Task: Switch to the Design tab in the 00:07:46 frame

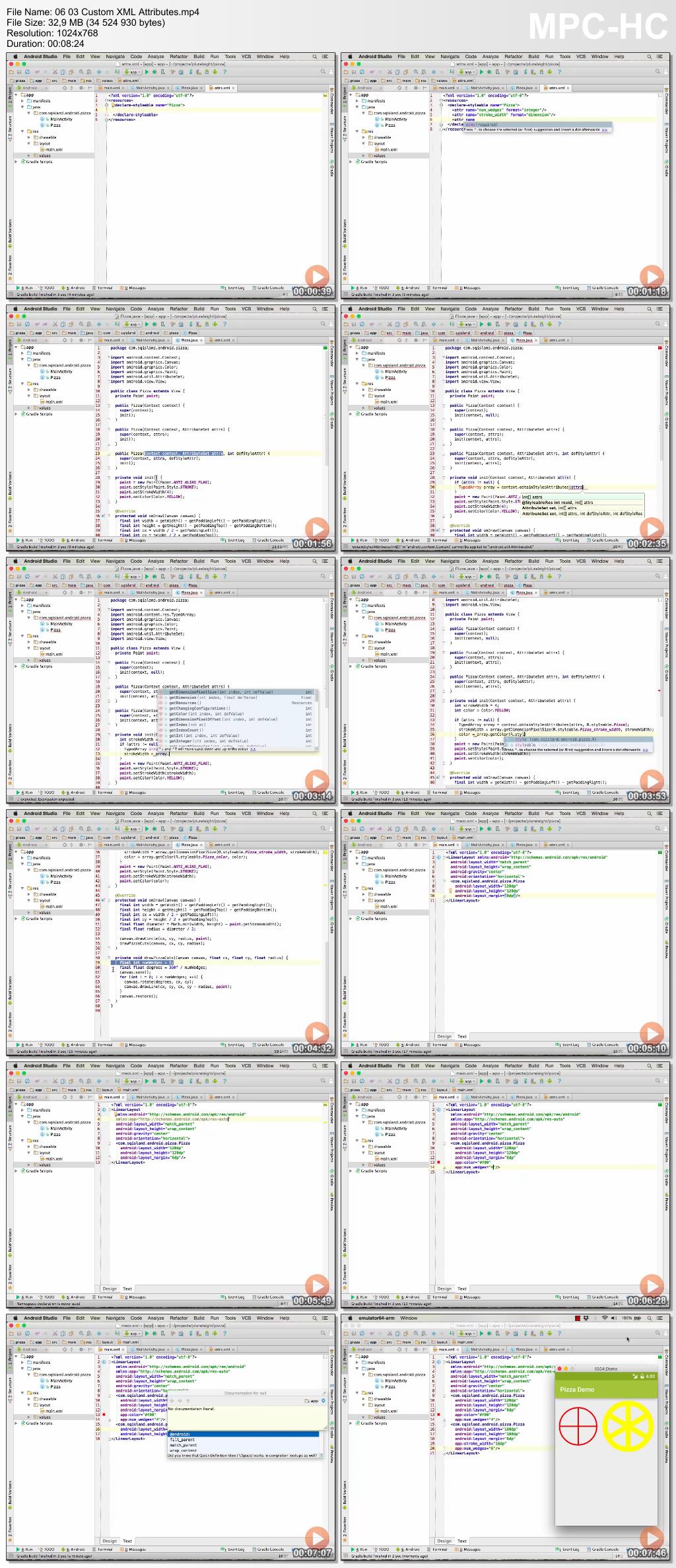Action: coord(444,1541)
